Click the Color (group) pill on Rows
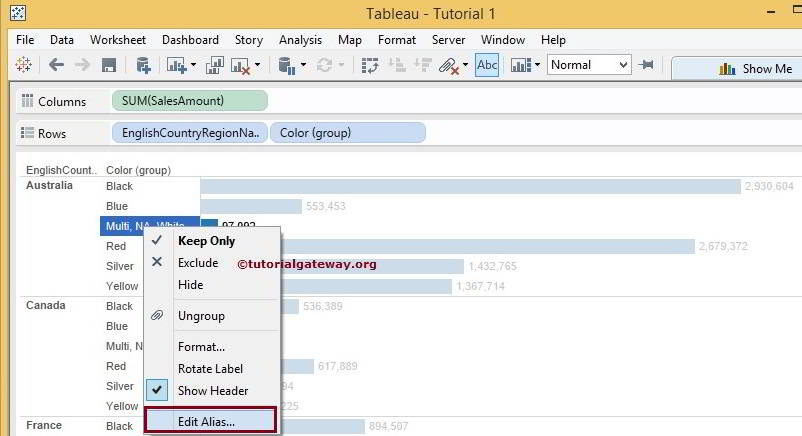Viewport: 802px width, 436px height. tap(348, 133)
